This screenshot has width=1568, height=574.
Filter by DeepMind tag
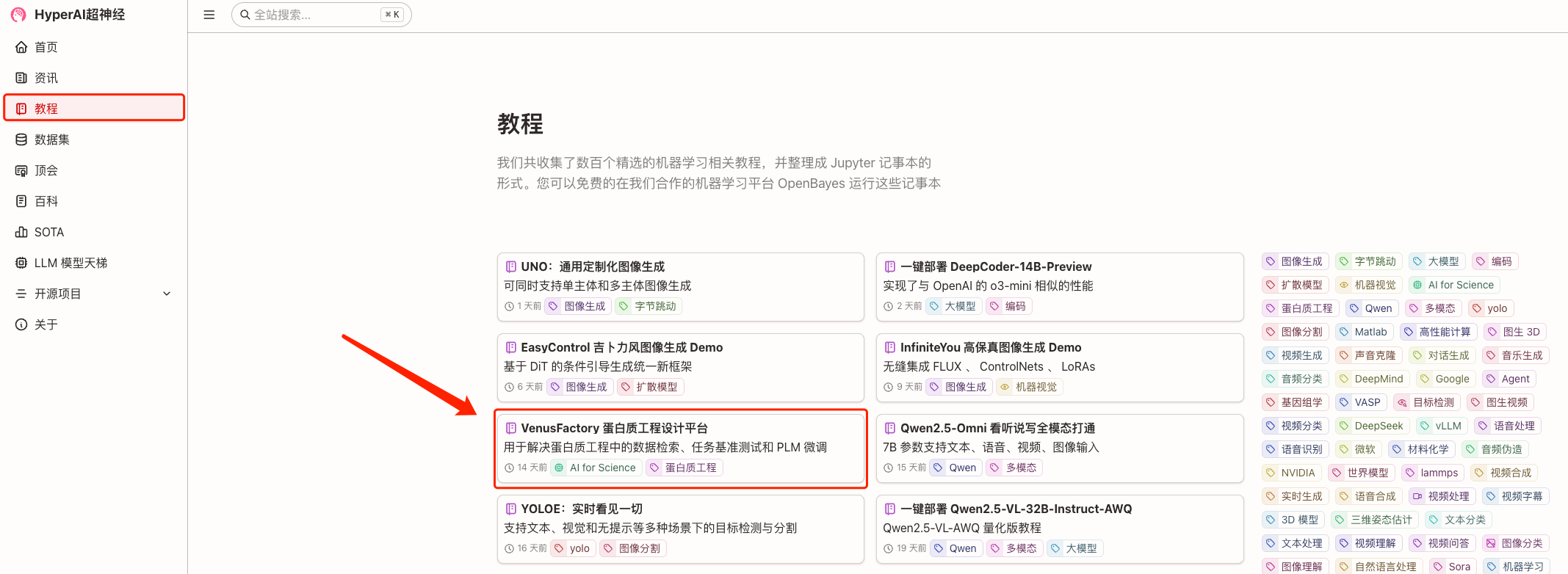[x=1372, y=379]
